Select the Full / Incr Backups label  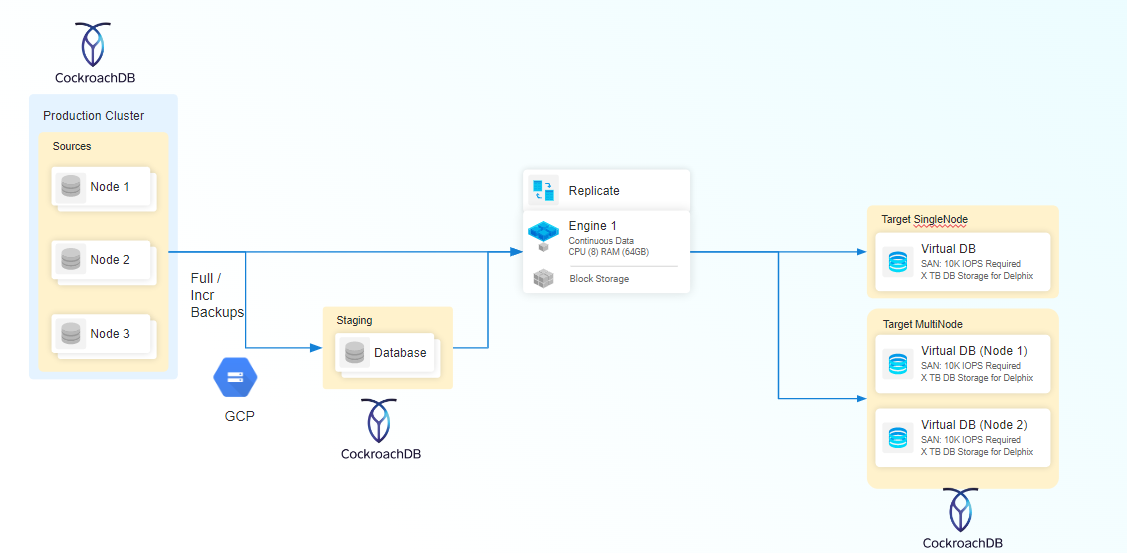(217, 295)
